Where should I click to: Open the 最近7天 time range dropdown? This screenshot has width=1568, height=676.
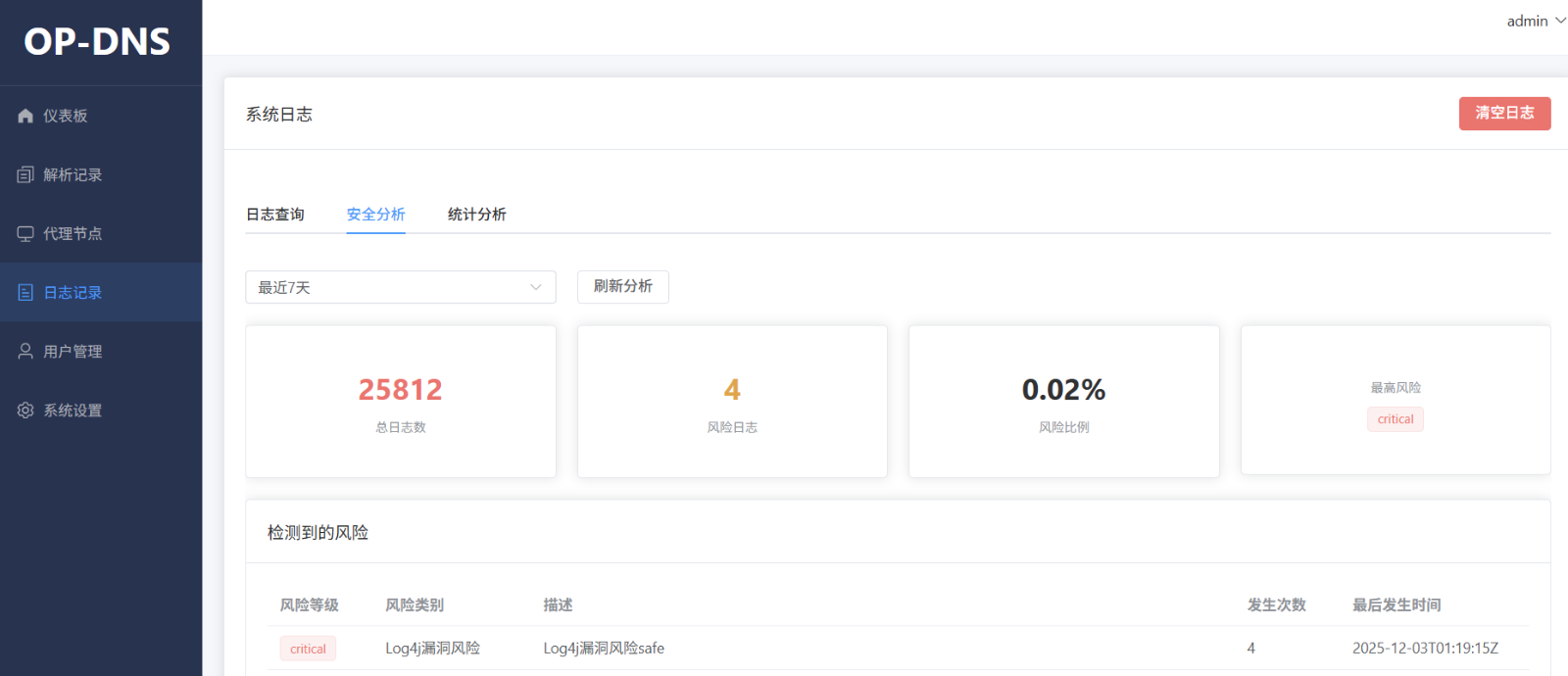point(392,287)
